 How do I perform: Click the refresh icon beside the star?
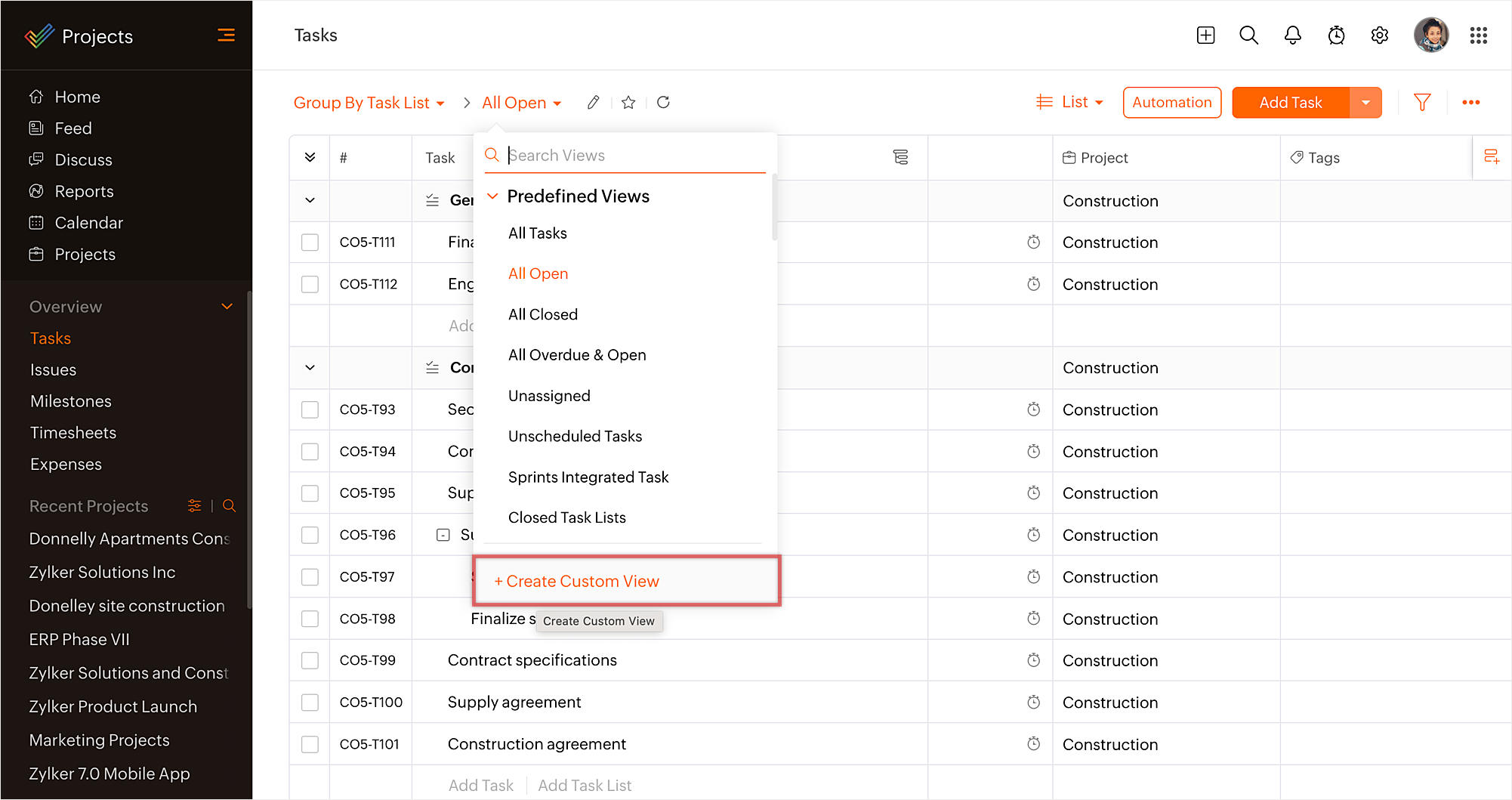pos(663,102)
